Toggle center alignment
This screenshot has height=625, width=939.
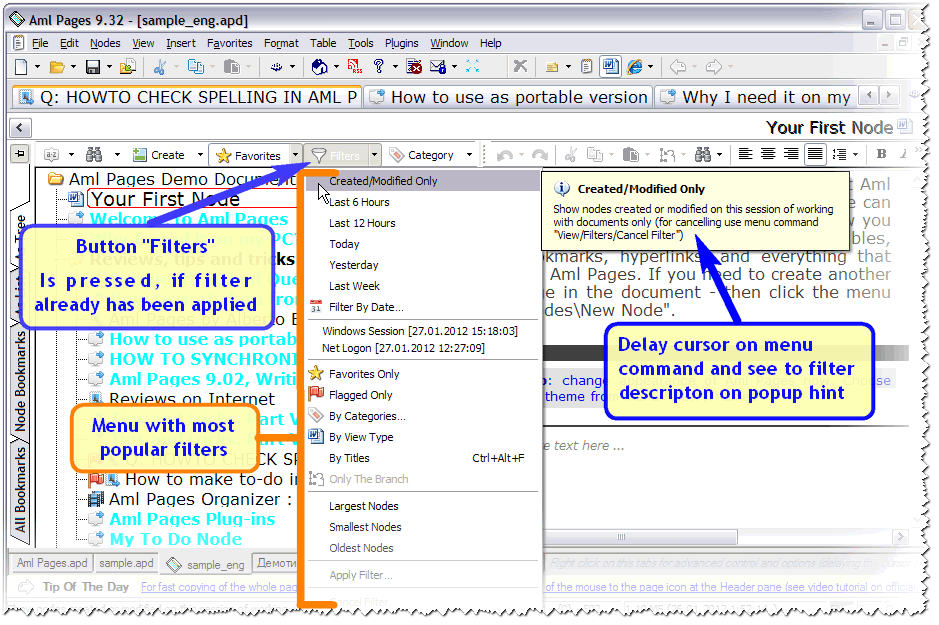click(768, 154)
